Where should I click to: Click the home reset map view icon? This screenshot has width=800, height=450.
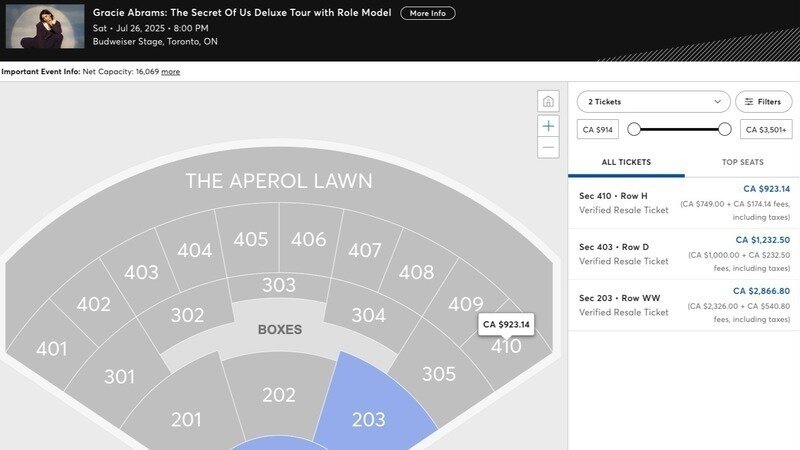548,101
